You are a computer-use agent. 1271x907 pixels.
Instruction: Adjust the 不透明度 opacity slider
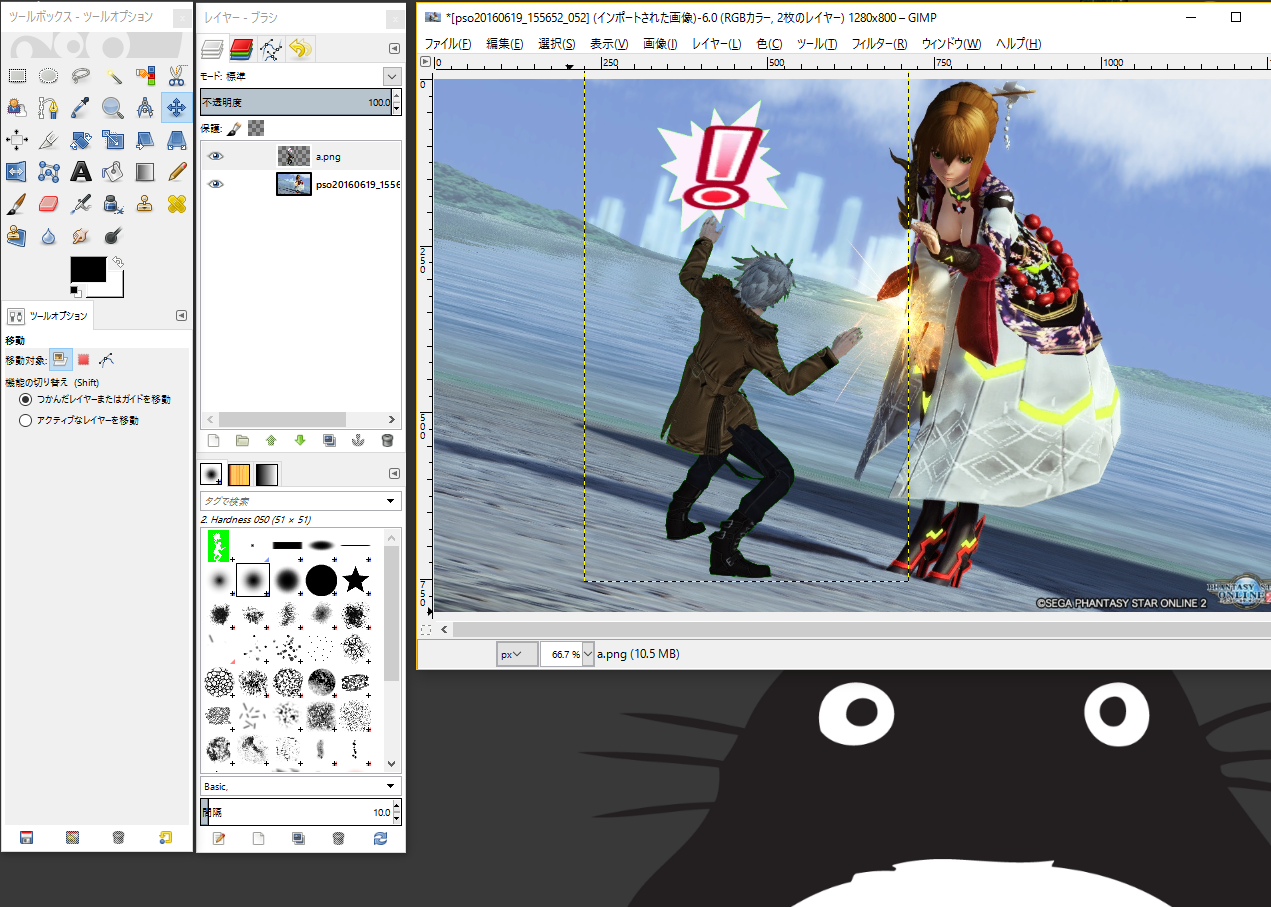coord(295,102)
